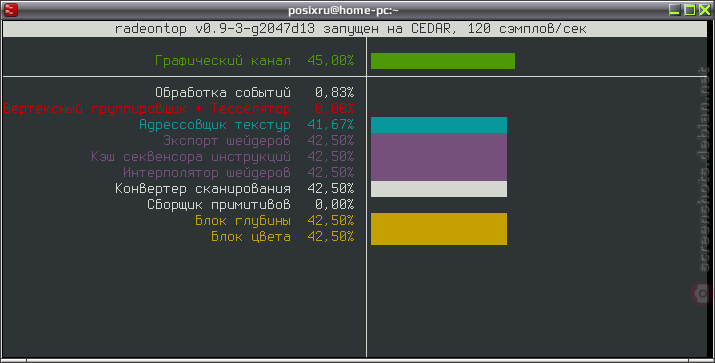Select the 'Интерполятор шейдеров' label
This screenshot has height=363, width=715.
207,172
